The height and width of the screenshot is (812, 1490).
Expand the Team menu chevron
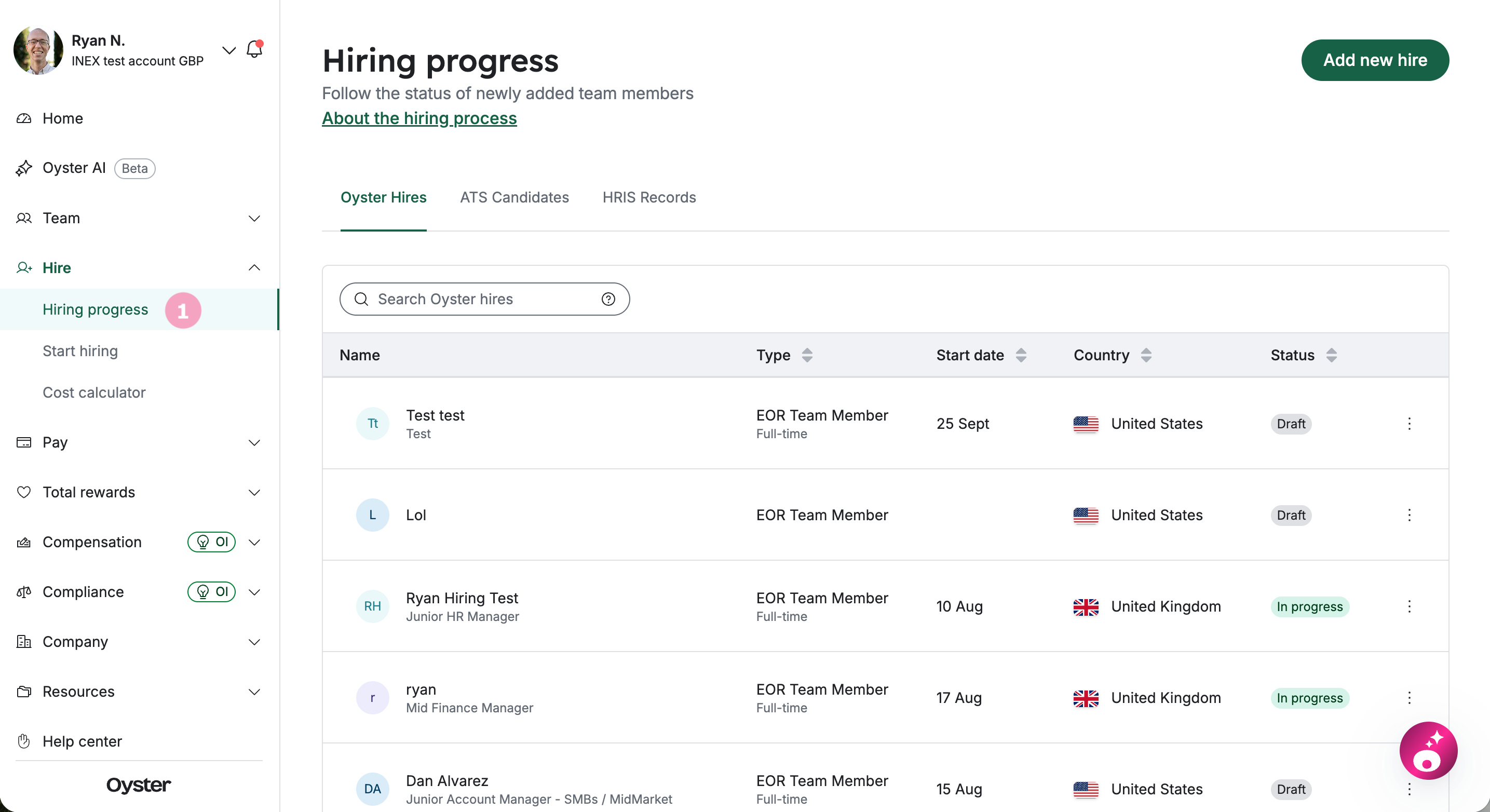coord(254,218)
